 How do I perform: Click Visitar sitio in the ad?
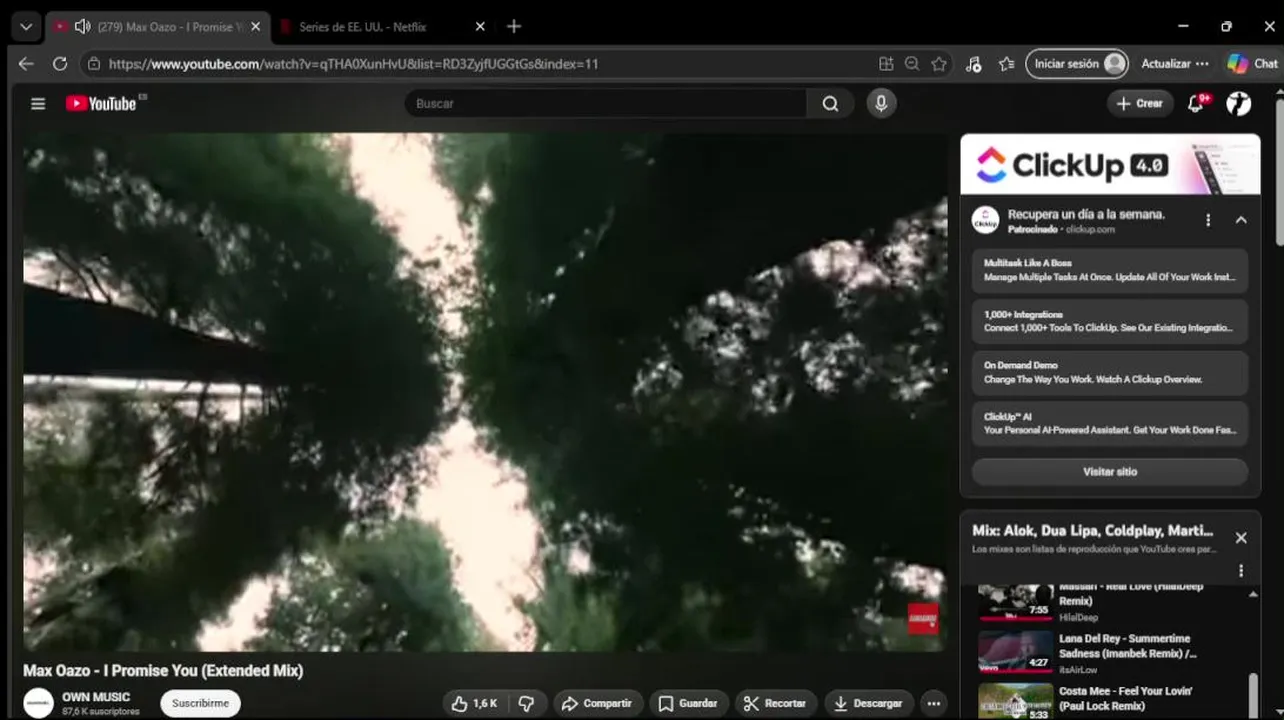tap(1110, 471)
